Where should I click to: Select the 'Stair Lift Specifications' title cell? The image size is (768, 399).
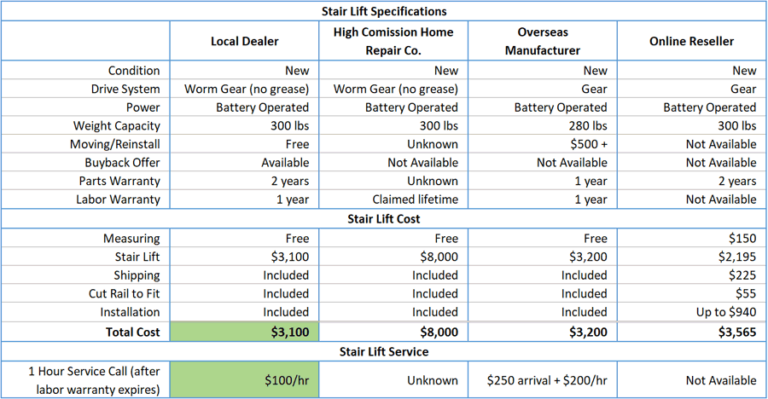point(384,11)
